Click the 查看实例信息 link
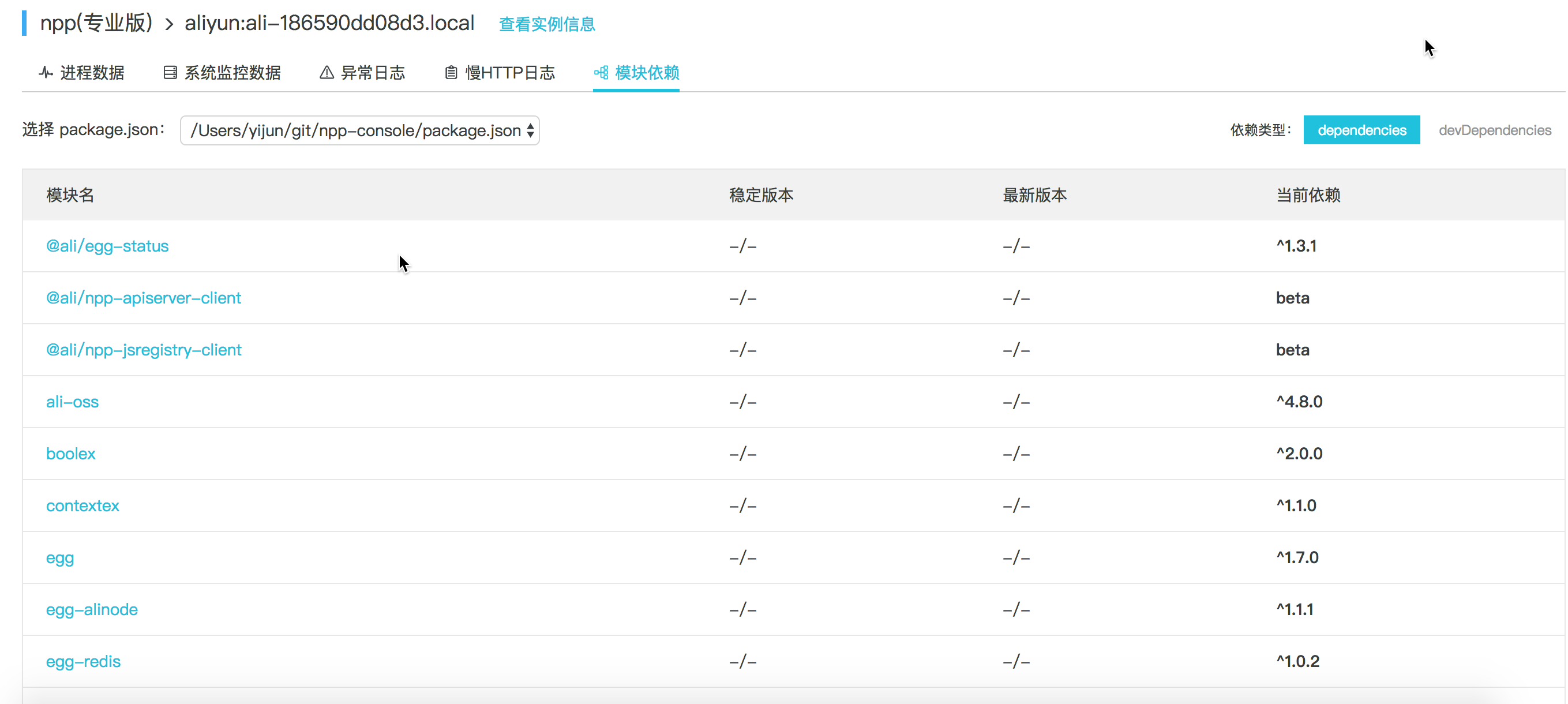1568x704 pixels. [547, 24]
